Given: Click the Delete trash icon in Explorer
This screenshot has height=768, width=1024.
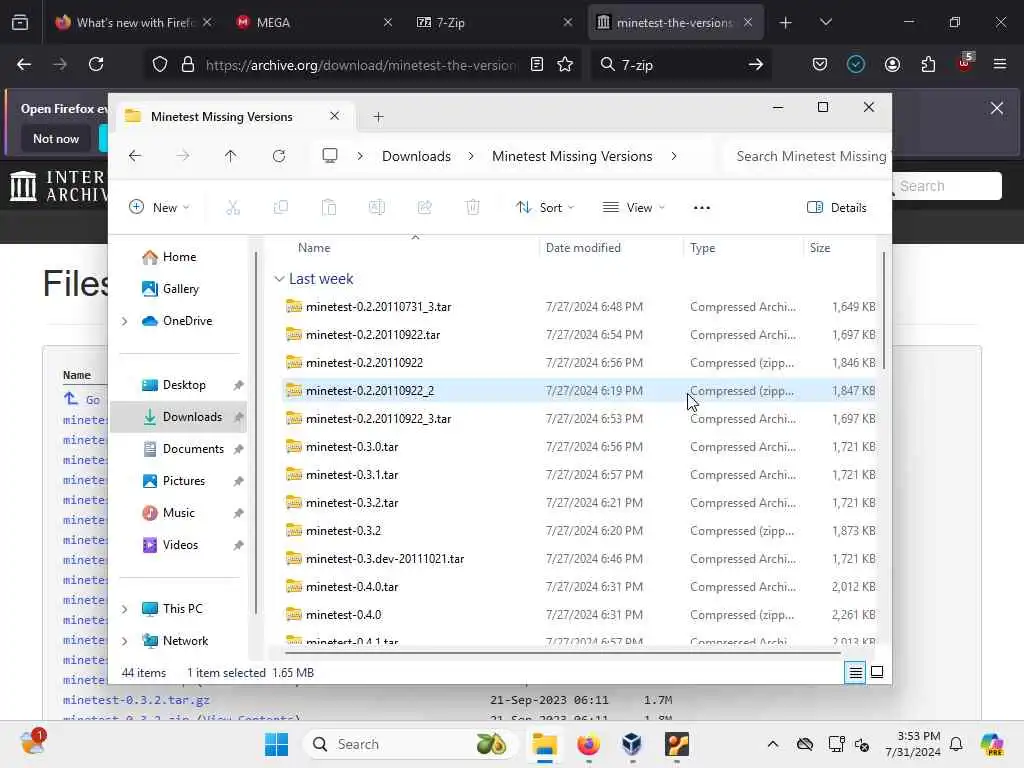Looking at the screenshot, I should (473, 208).
